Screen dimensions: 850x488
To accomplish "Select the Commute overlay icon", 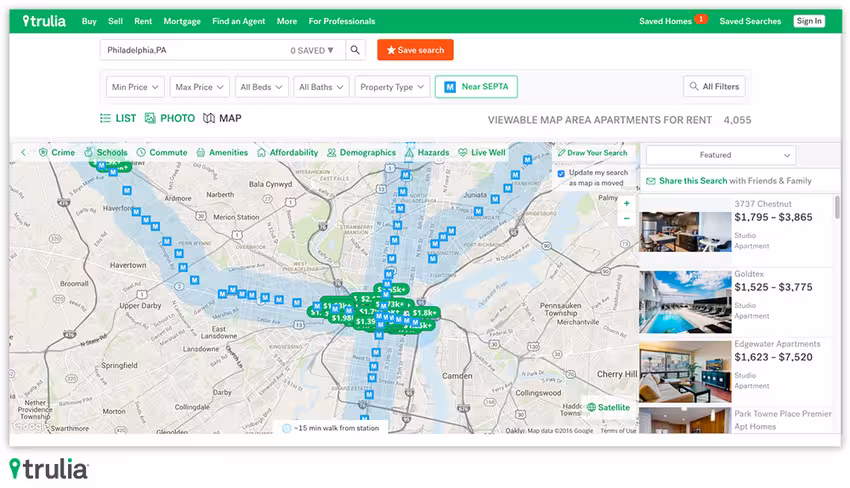I will 141,153.
